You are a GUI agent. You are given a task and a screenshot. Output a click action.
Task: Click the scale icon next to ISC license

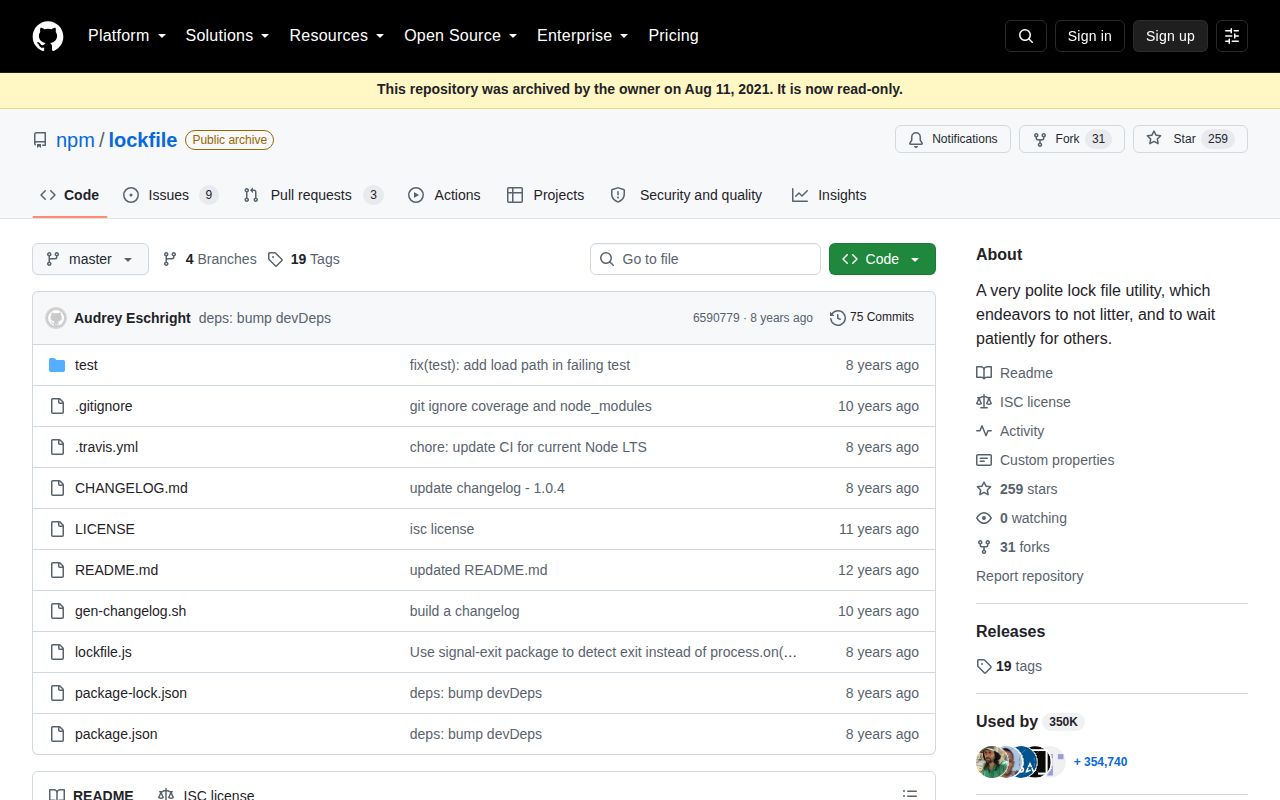984,402
